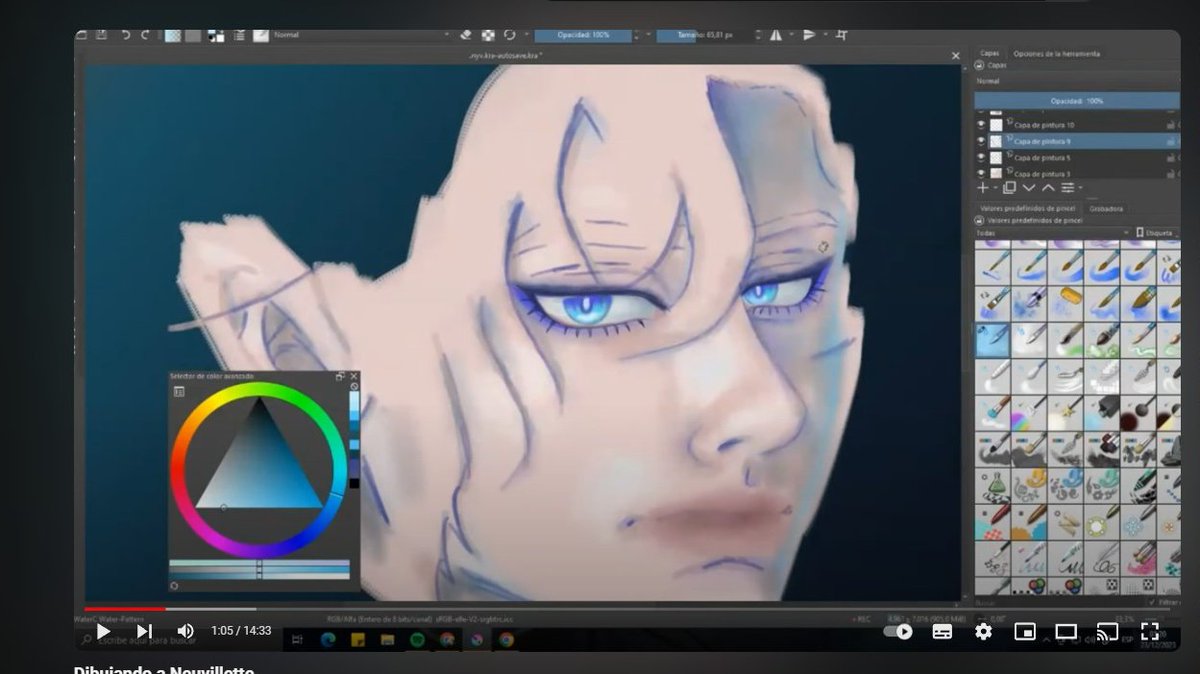
Task: Click the gradient shade selector bar below wheel
Action: click(x=259, y=569)
